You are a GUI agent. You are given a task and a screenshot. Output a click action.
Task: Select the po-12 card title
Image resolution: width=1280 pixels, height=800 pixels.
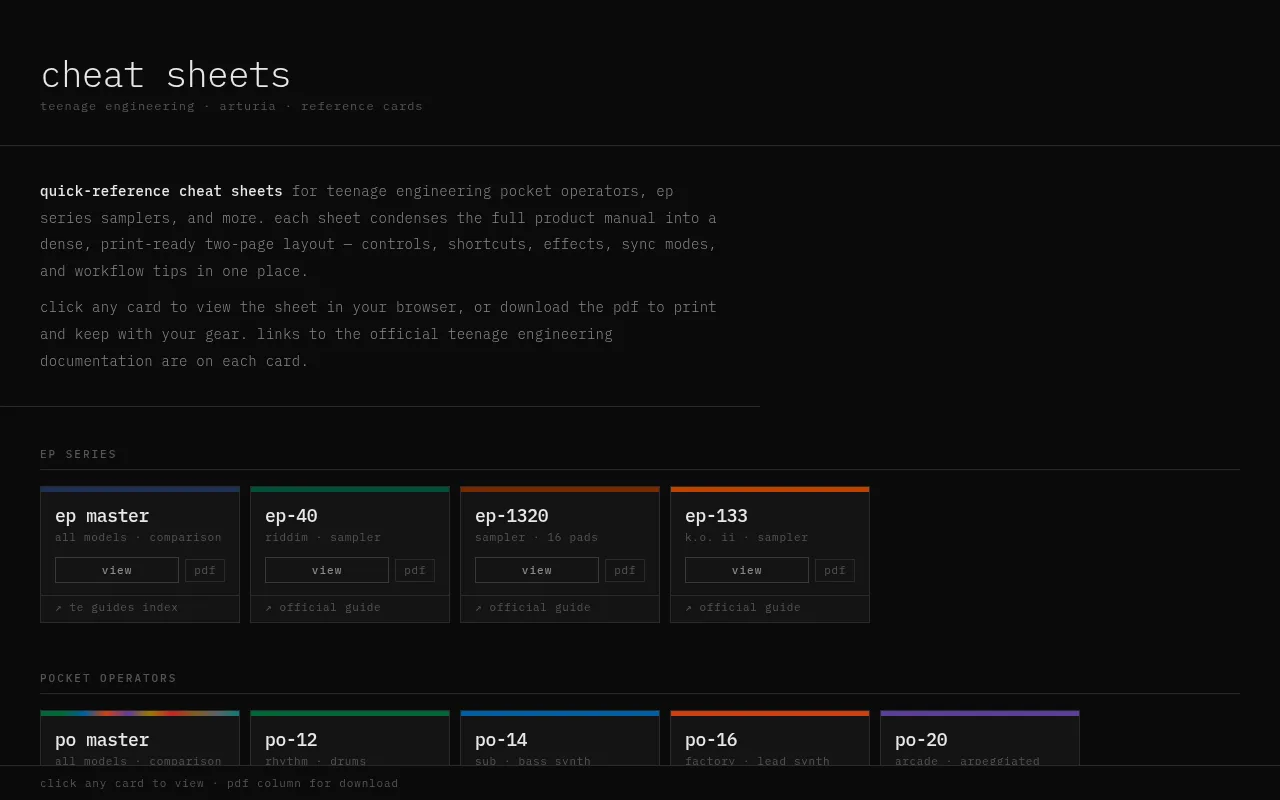click(x=291, y=740)
